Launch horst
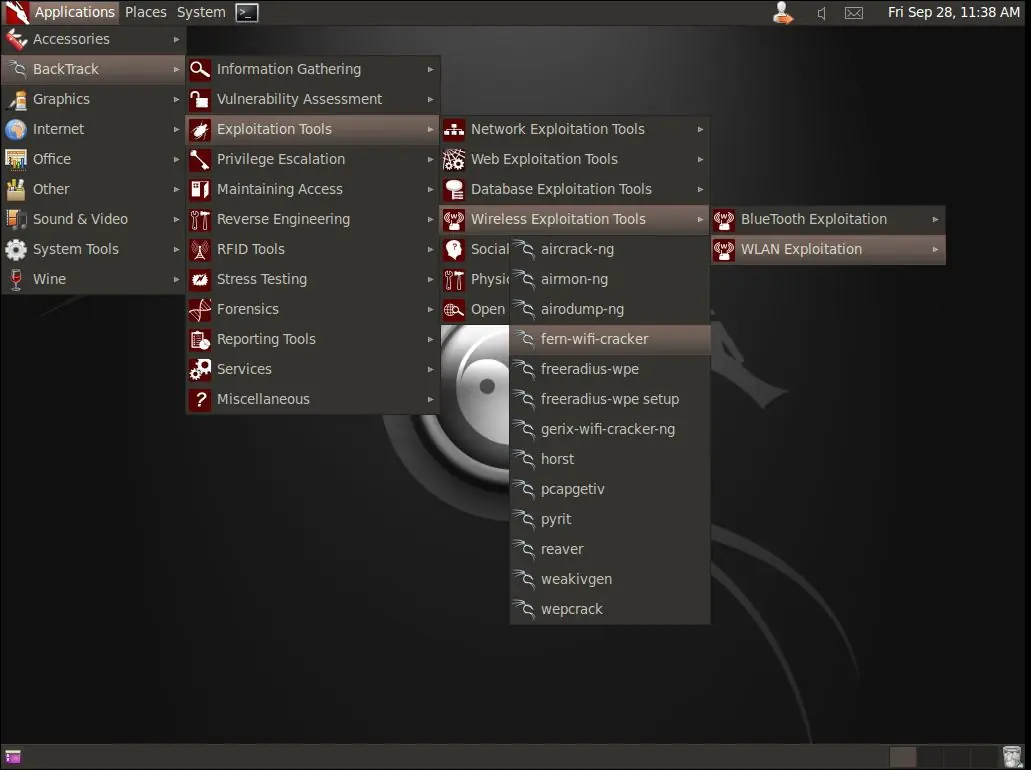 click(610, 460)
